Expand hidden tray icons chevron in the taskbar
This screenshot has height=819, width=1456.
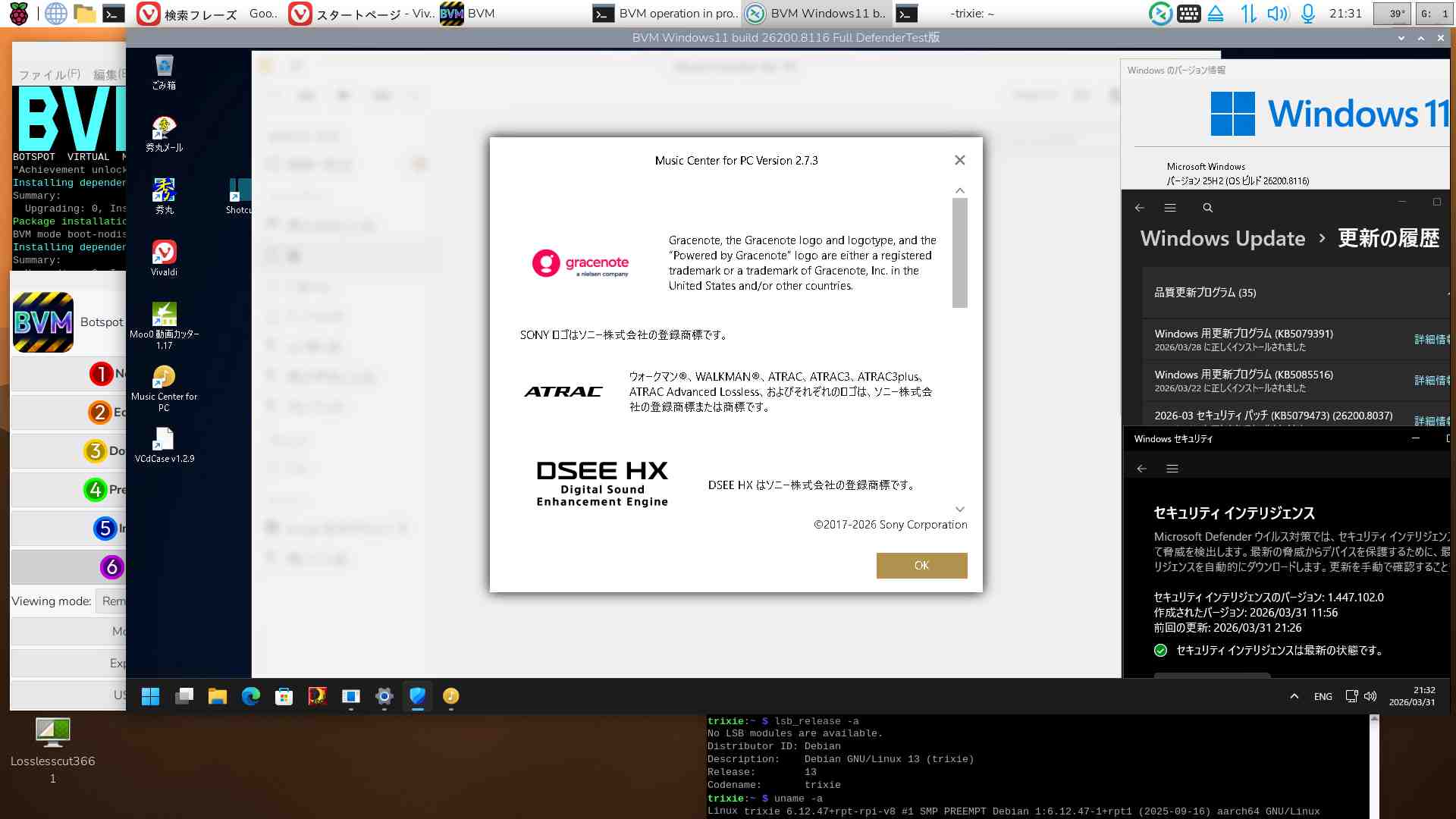pyautogui.click(x=1294, y=696)
